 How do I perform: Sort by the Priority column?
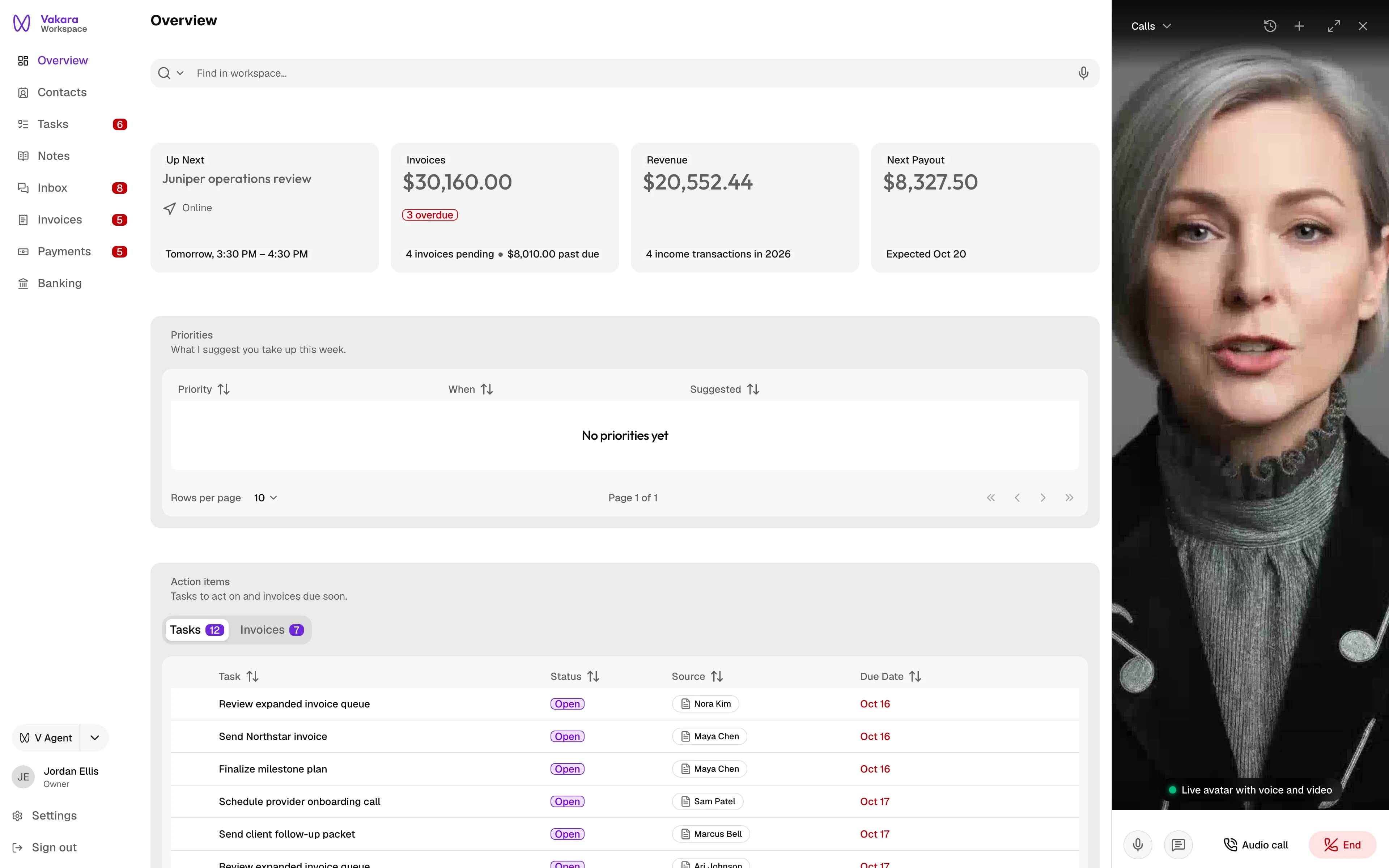(204, 389)
